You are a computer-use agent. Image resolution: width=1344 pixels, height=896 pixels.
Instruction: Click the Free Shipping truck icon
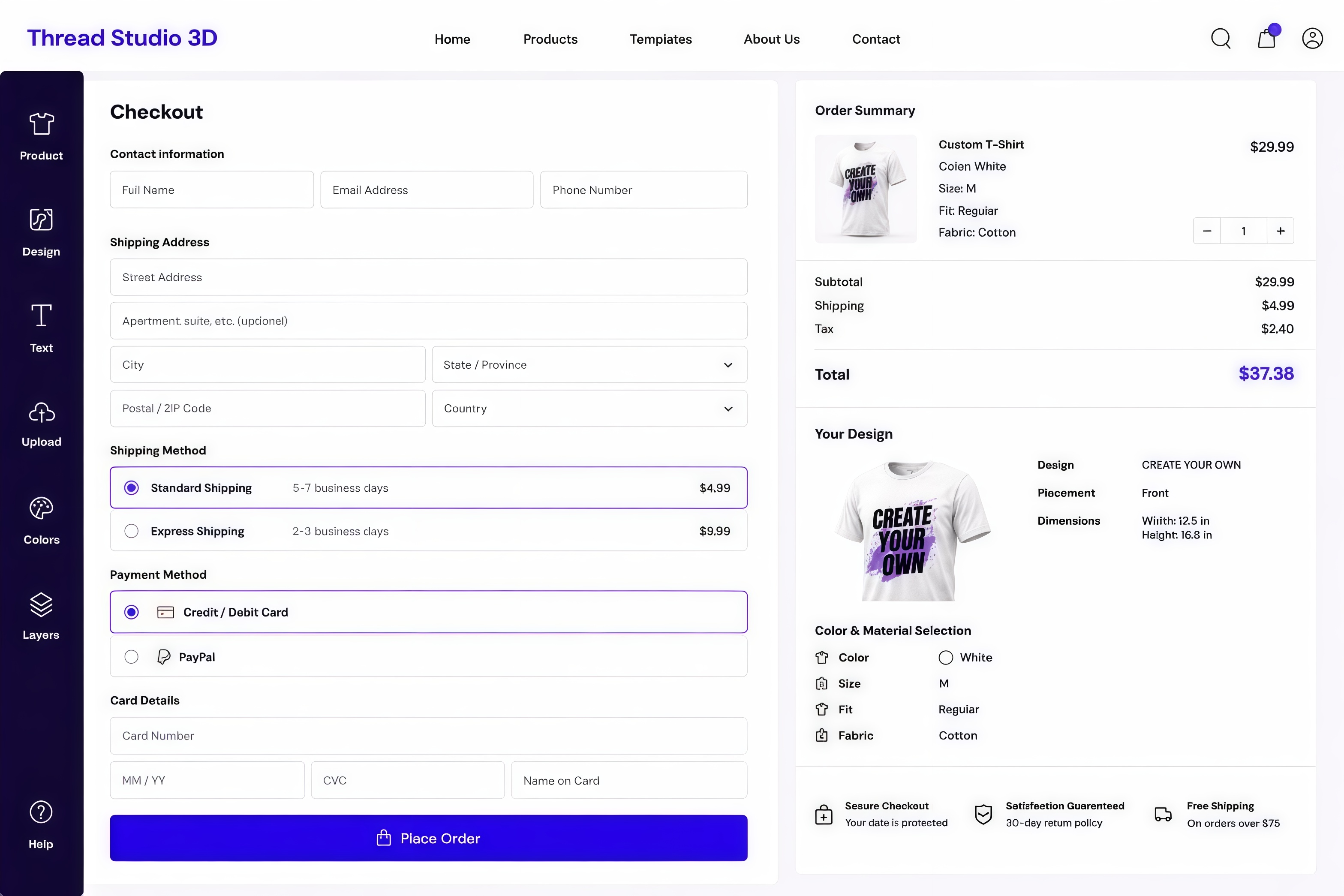[x=1163, y=815]
